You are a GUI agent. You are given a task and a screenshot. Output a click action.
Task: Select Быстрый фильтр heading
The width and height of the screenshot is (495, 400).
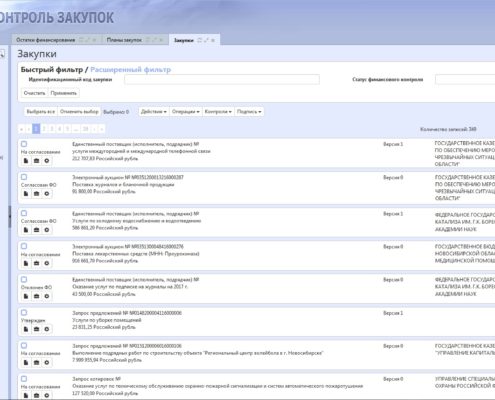(x=52, y=70)
